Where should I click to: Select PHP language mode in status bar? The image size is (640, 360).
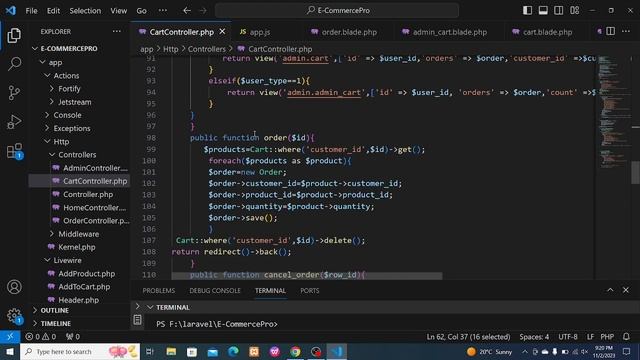[x=607, y=337]
